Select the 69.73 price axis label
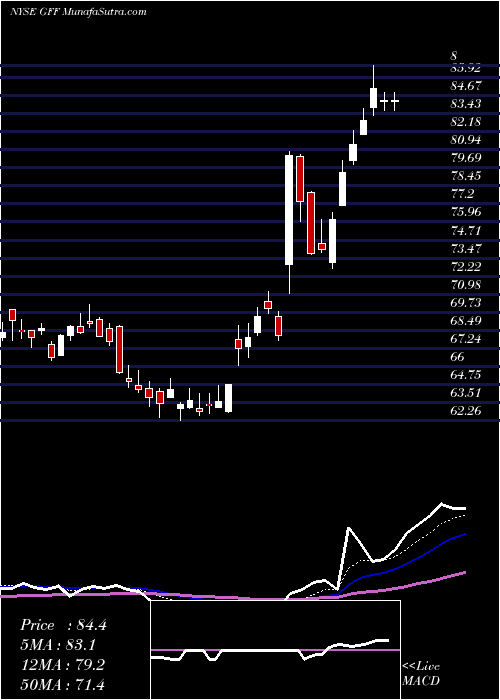The width and height of the screenshot is (500, 700). click(x=466, y=303)
